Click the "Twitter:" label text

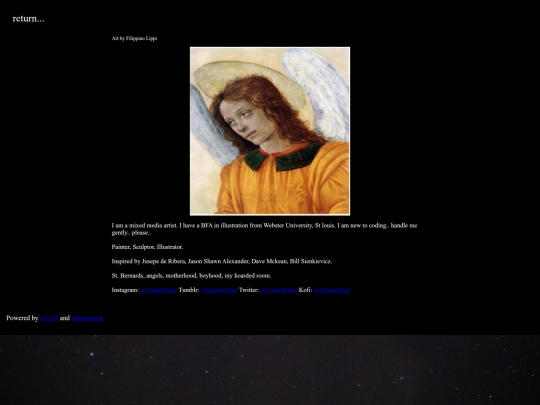249,290
